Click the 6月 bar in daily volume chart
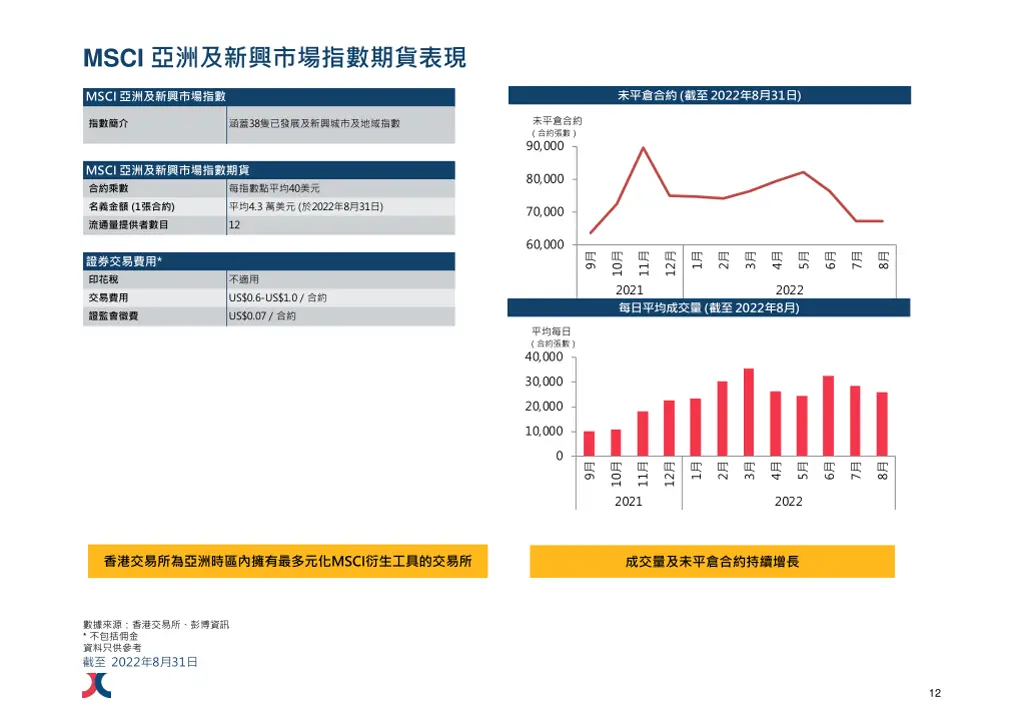Screen dimensions: 1024x724 pyautogui.click(x=829, y=416)
